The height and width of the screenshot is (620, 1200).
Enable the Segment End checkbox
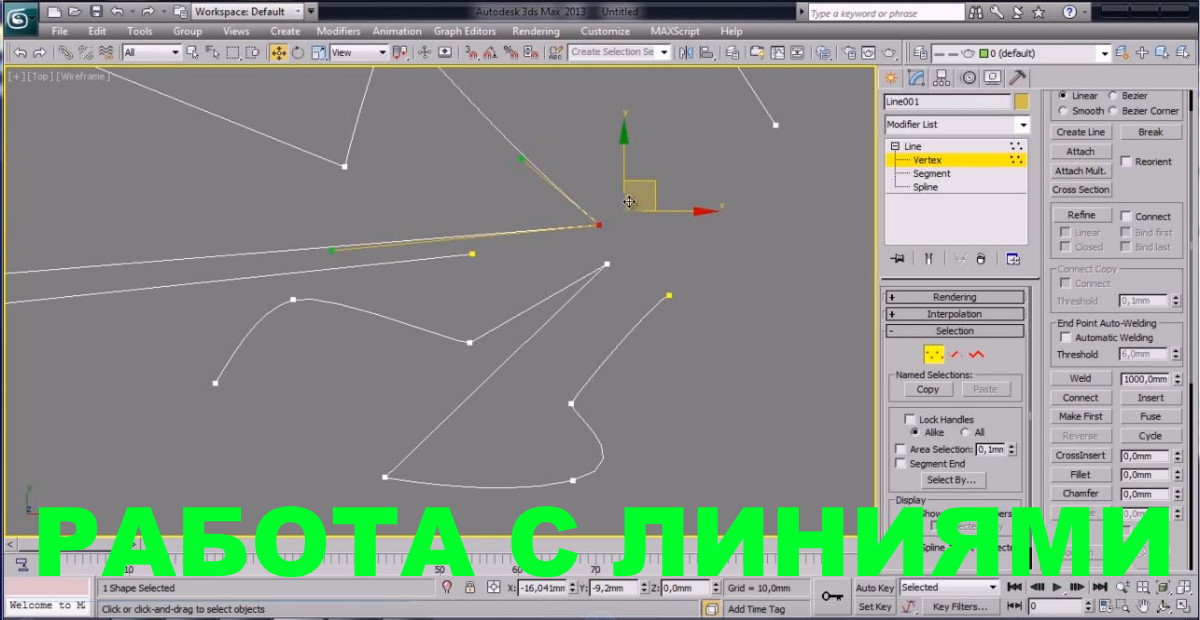pyautogui.click(x=900, y=463)
